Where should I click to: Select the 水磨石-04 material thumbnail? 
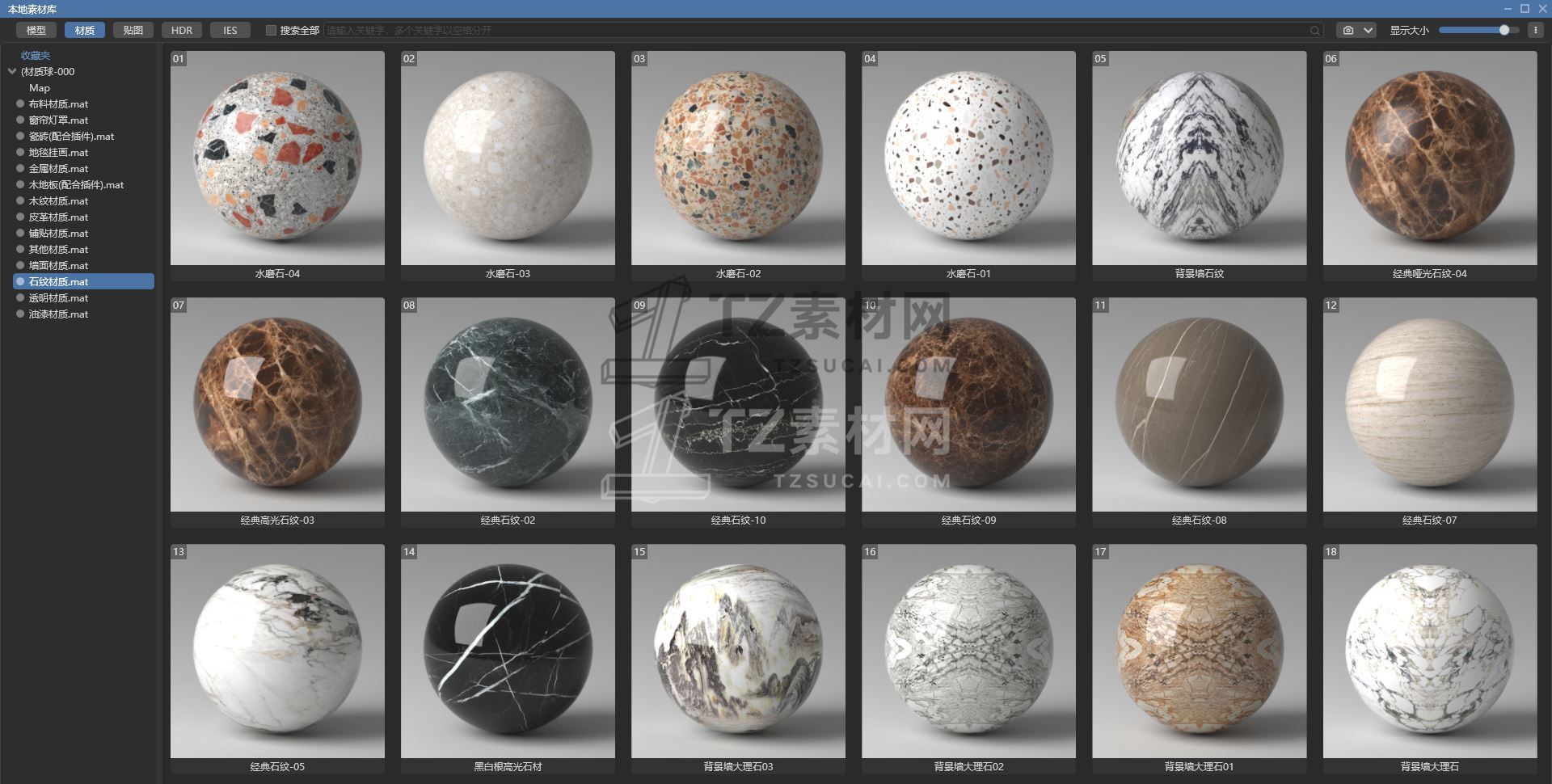[277, 158]
